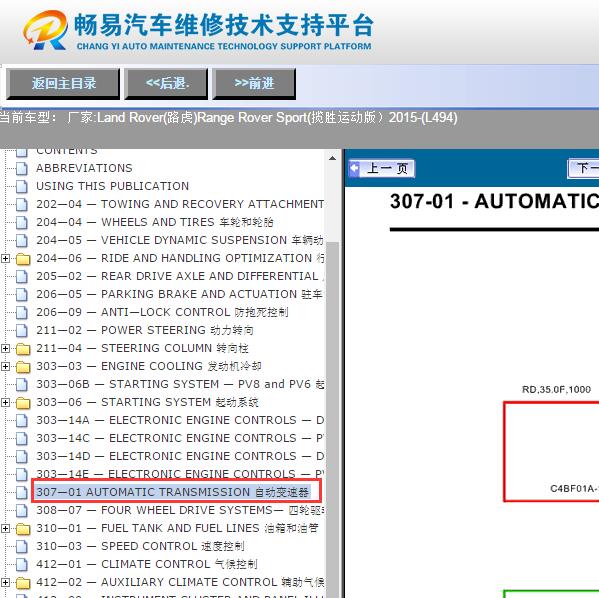Click the 204-06 Ride and Handling folder icon

pos(23,259)
